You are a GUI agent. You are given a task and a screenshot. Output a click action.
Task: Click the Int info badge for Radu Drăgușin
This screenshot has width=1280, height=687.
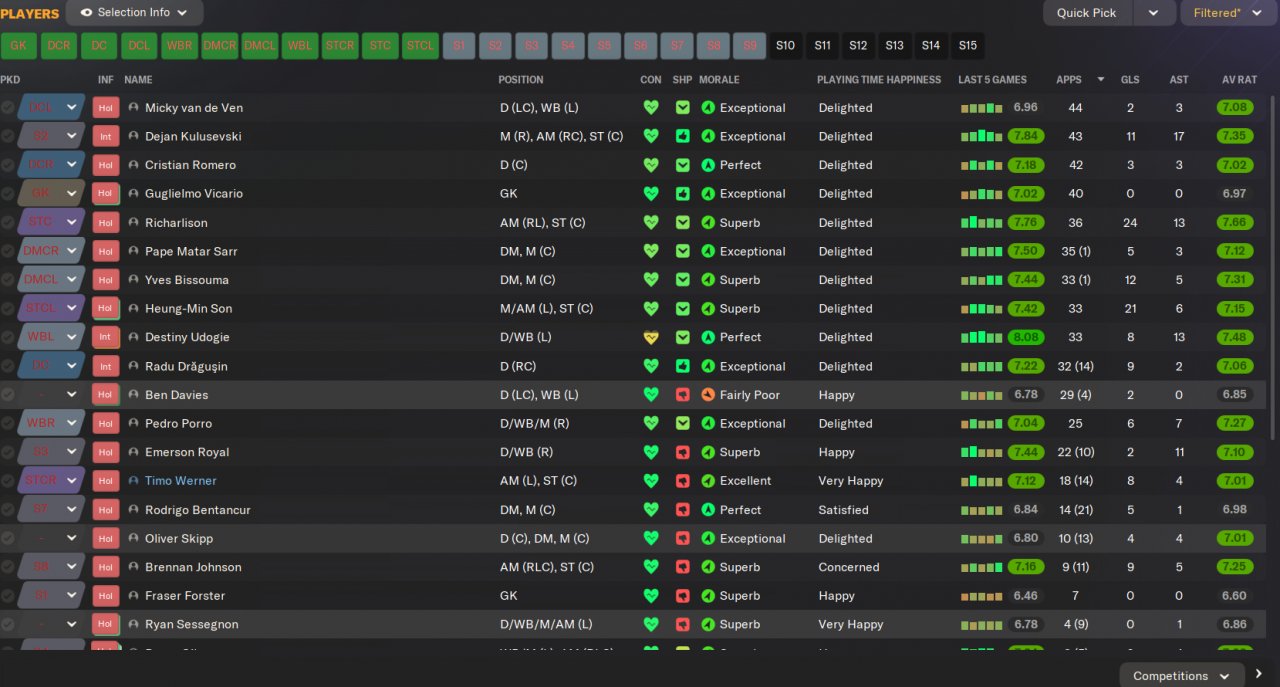click(105, 366)
